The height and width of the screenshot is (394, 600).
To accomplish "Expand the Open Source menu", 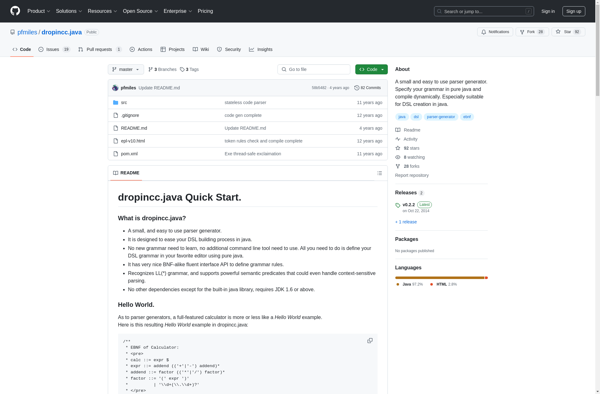I will [140, 11].
